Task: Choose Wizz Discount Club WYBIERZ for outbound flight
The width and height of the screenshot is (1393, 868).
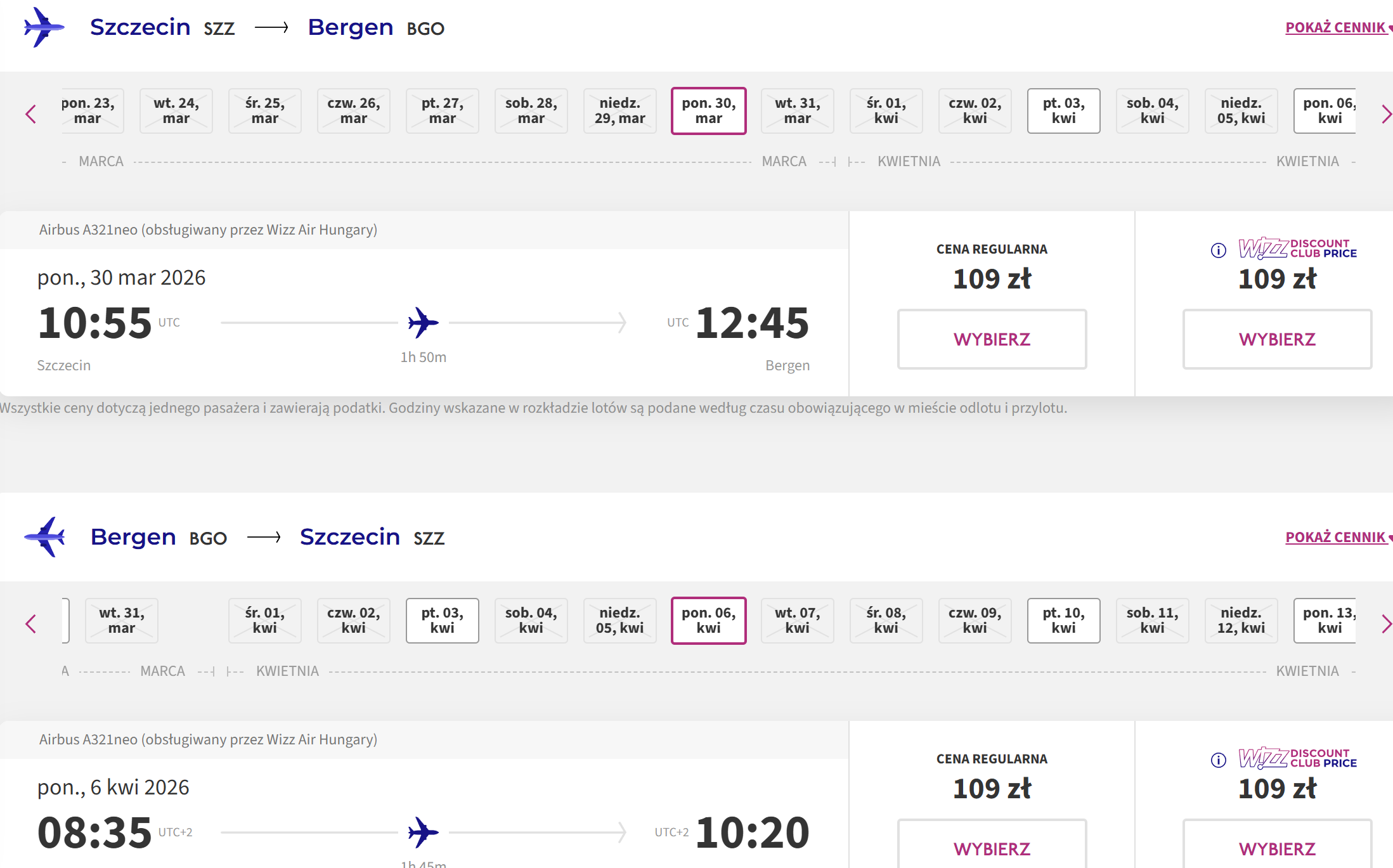Action: (1277, 339)
